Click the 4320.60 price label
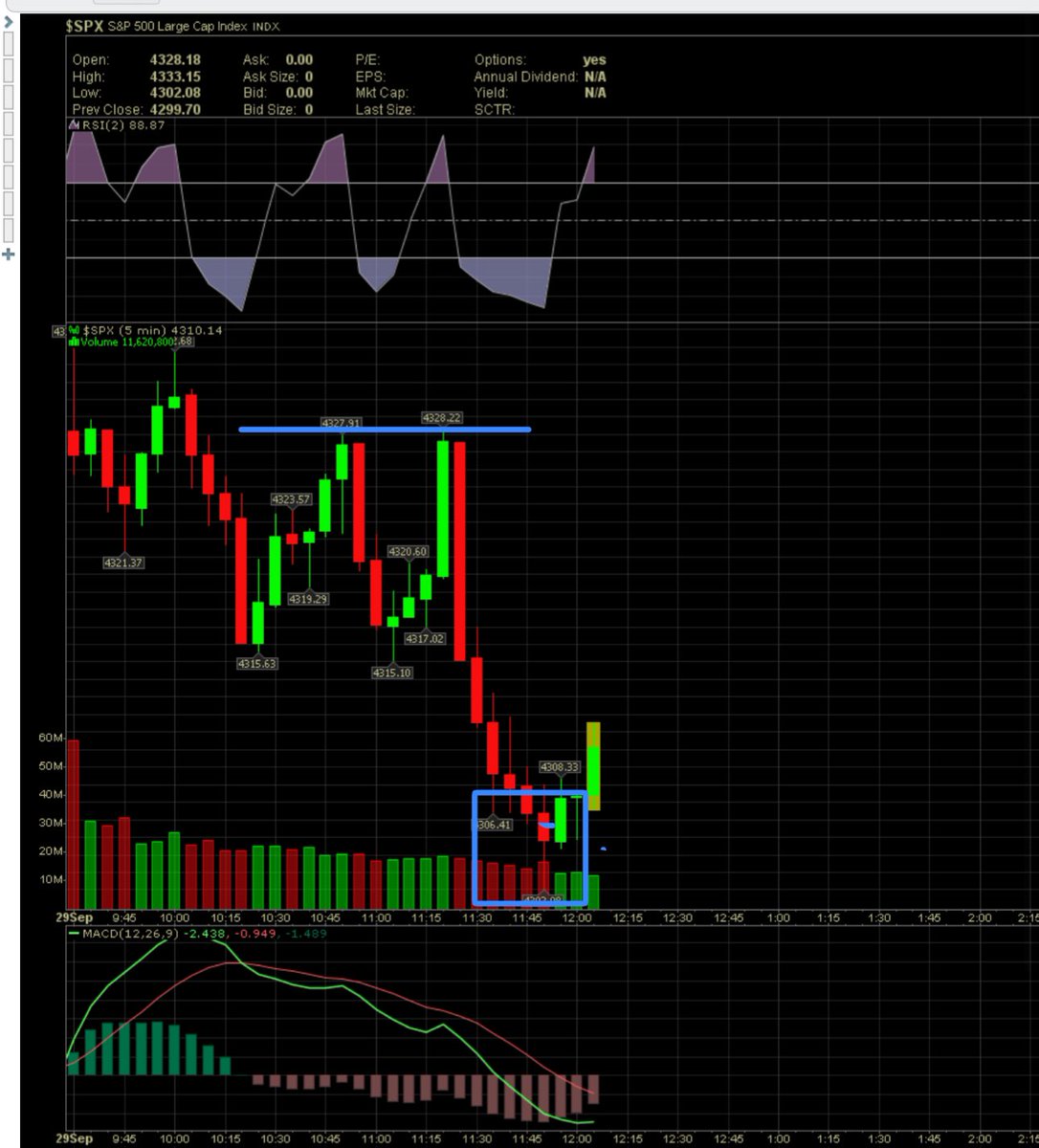1039x1148 pixels. [408, 552]
